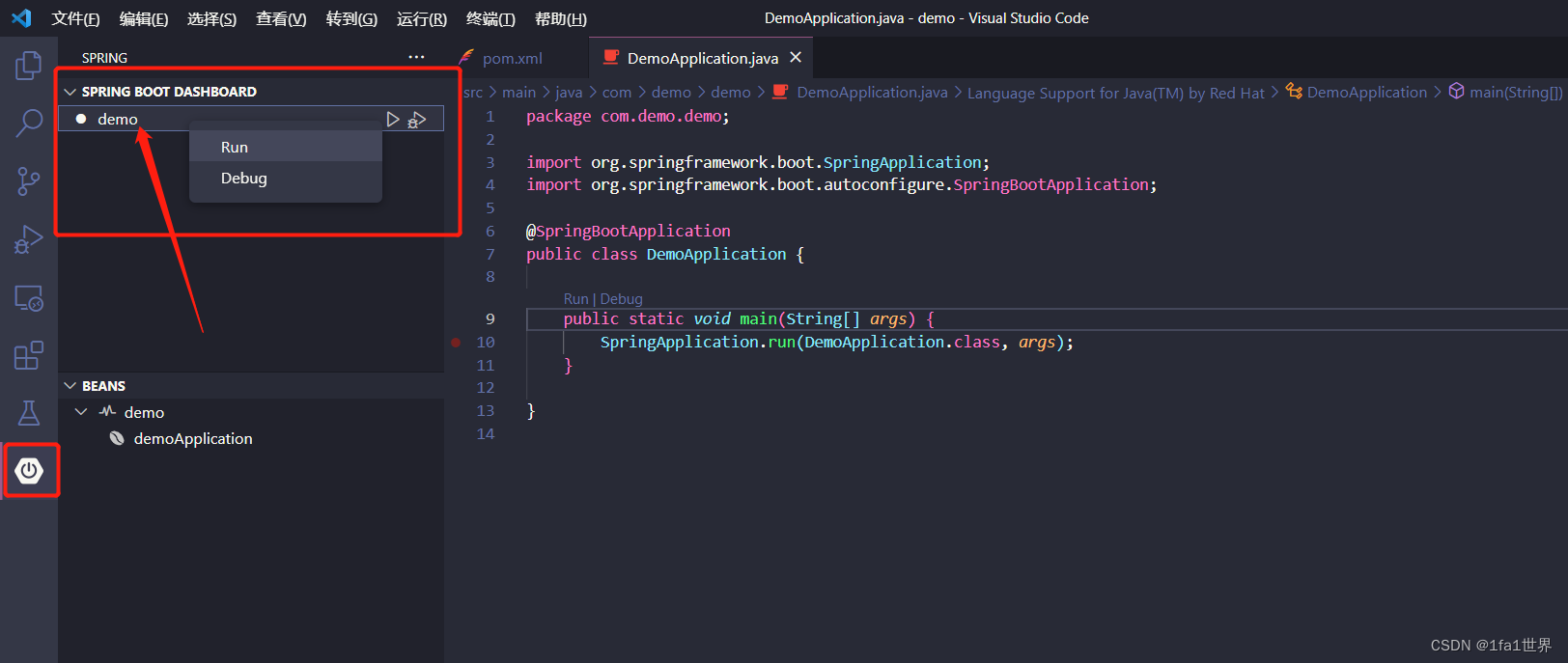The height and width of the screenshot is (663, 1568).
Task: Open the Search view in activity bar
Action: [x=29, y=123]
